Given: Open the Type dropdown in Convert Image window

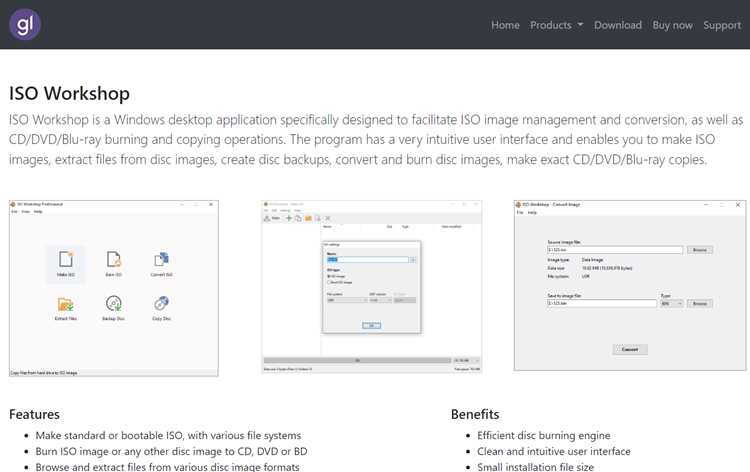Looking at the screenshot, I should (x=672, y=303).
